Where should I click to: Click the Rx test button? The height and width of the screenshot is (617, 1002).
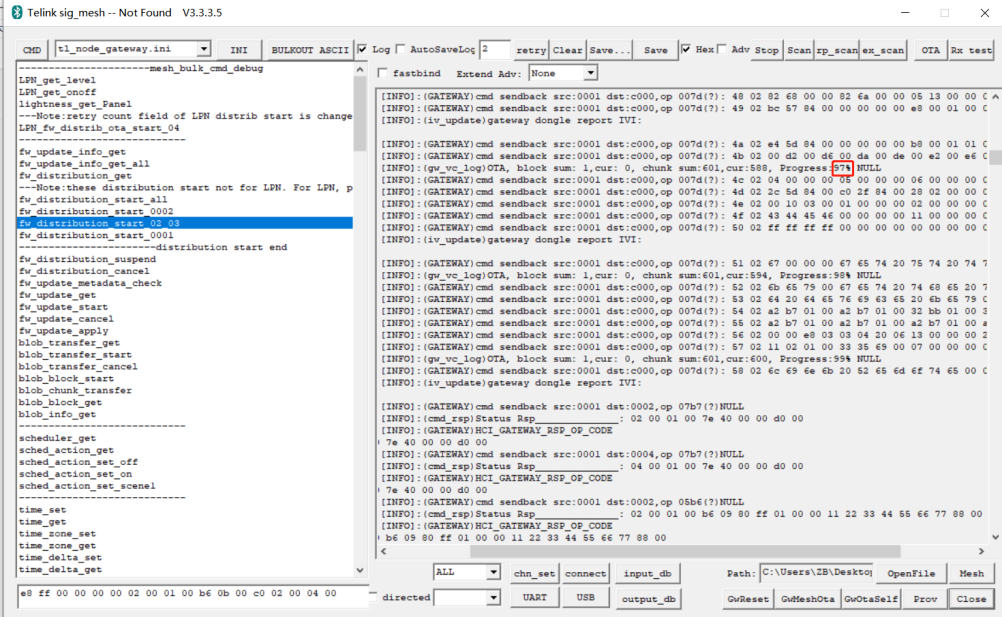click(971, 50)
